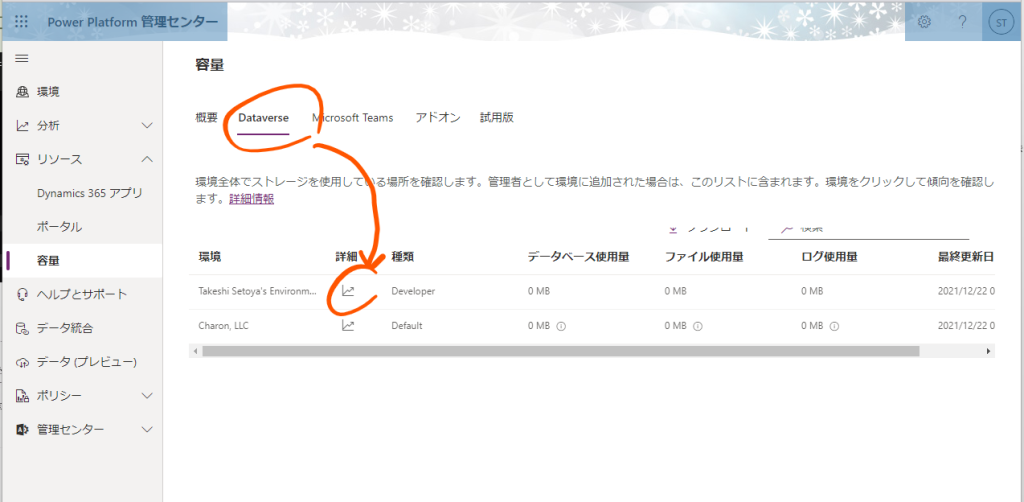Click the help question mark icon
The width and height of the screenshot is (1024, 502).
coord(962,22)
